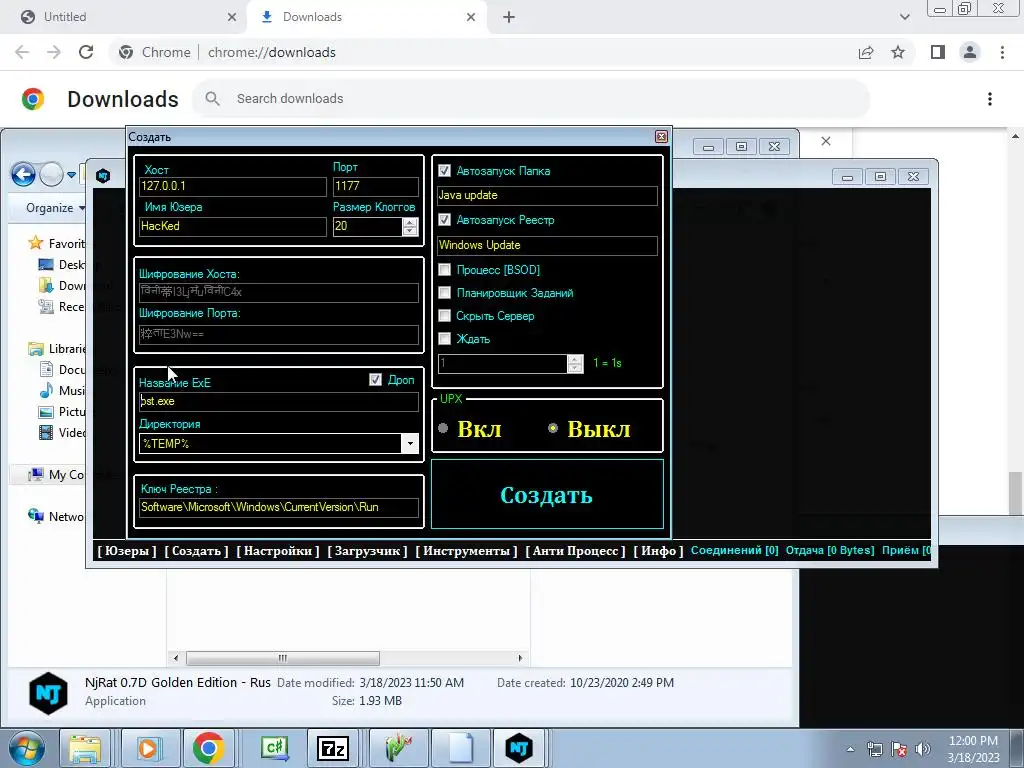
Task: Show hidden system tray icons
Action: click(850, 749)
